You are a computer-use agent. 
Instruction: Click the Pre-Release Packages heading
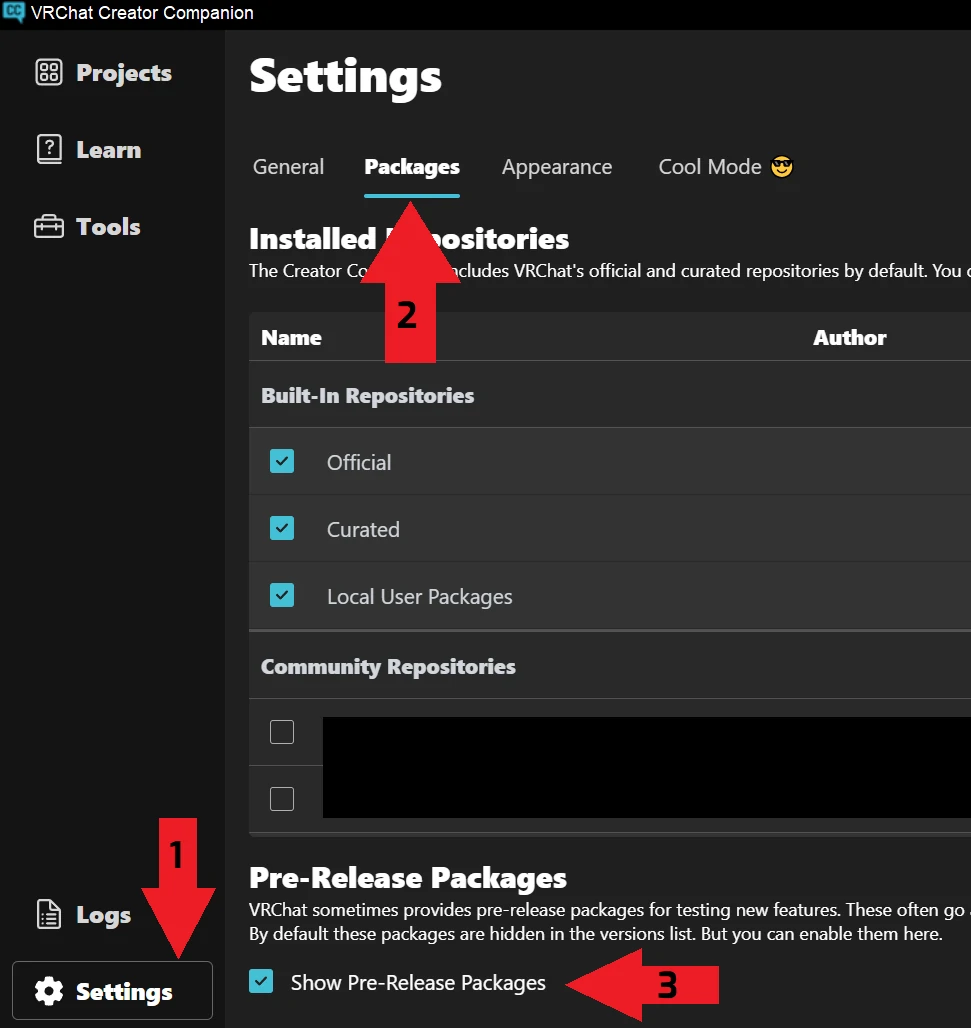408,878
